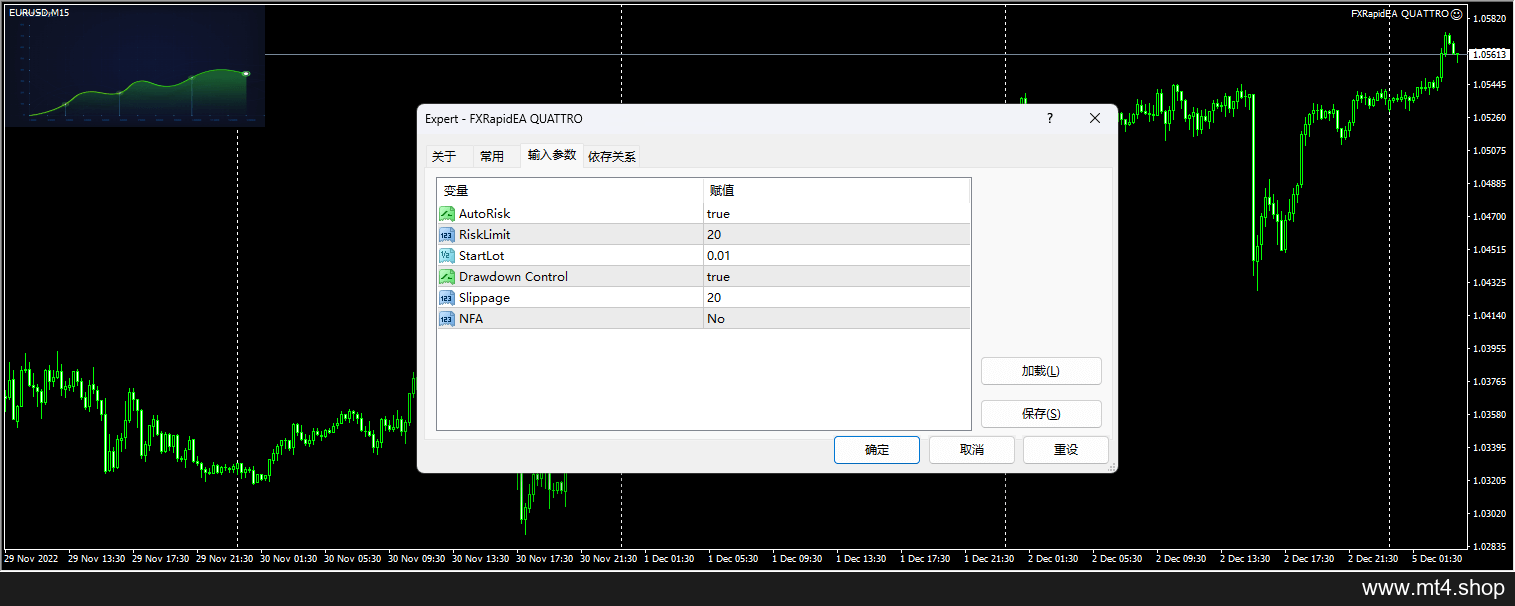Select the AutoRisk variable name

coord(485,214)
